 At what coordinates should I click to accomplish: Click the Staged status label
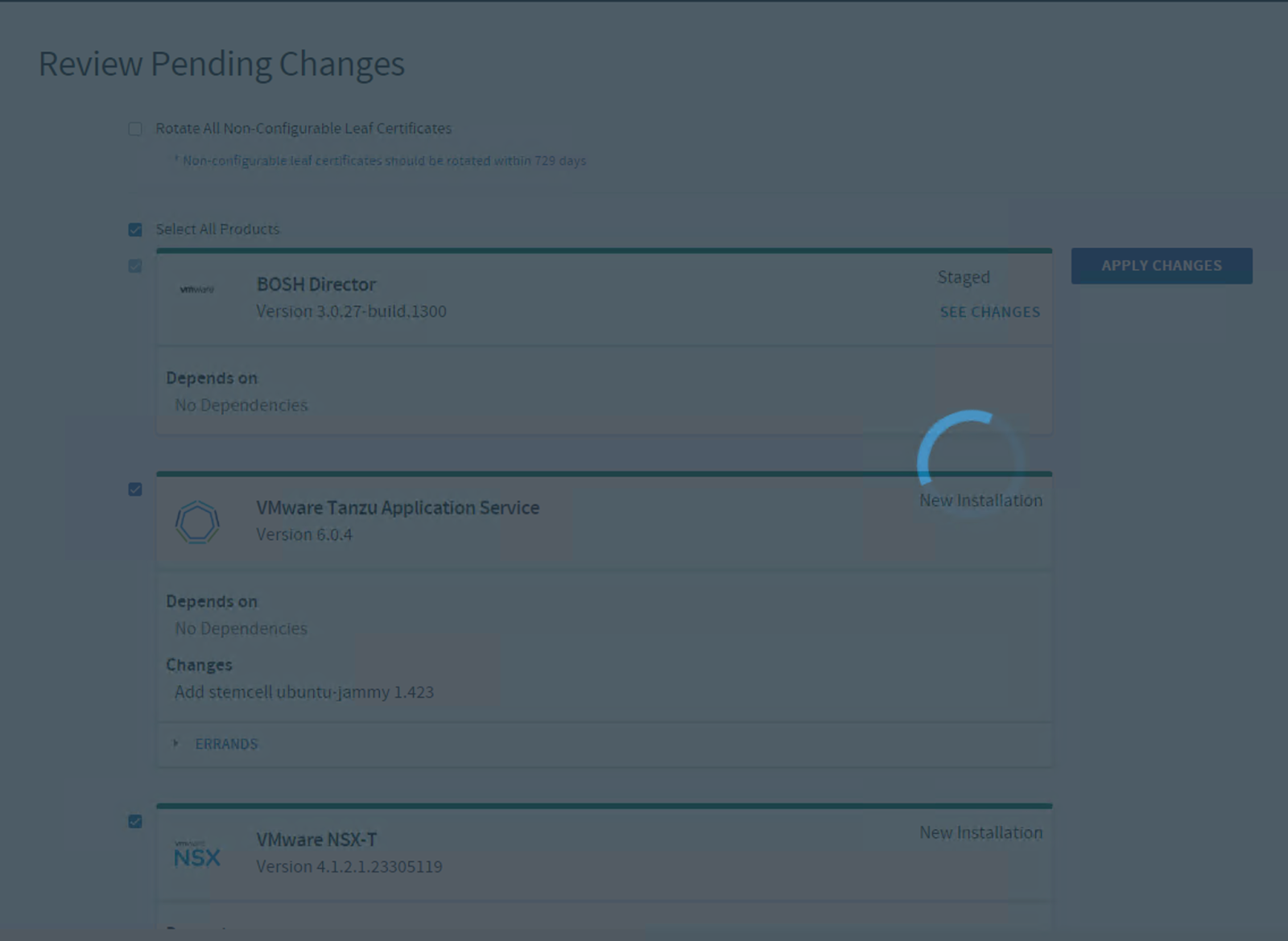[964, 277]
